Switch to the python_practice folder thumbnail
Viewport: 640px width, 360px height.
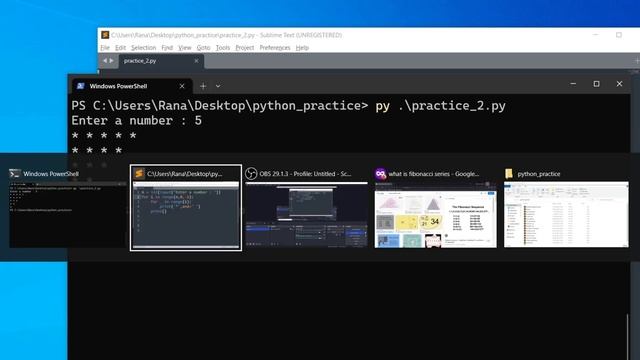pyautogui.click(x=566, y=215)
